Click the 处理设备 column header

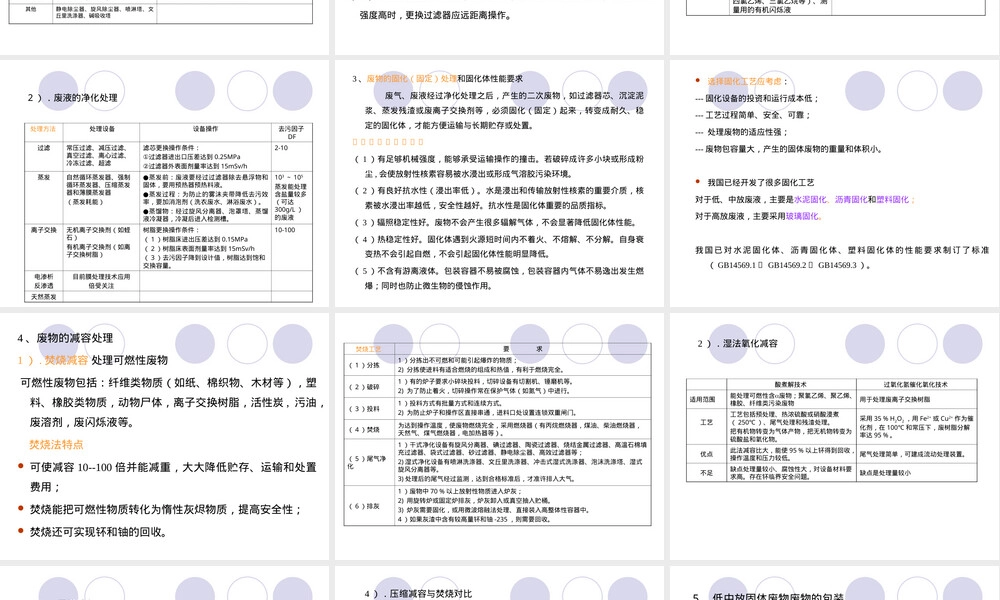tap(102, 129)
